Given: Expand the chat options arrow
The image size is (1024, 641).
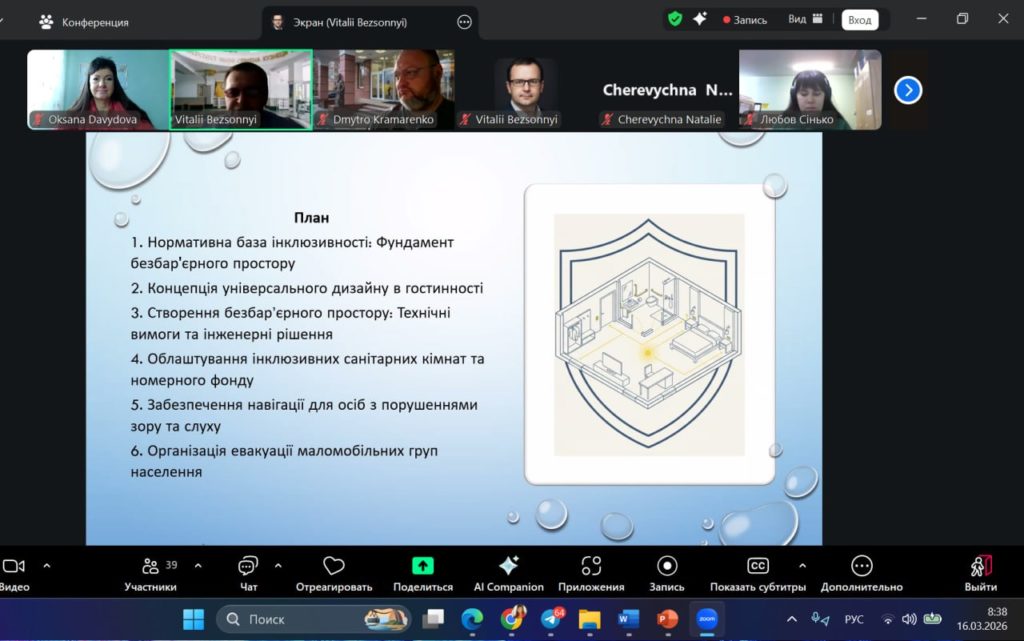Looking at the screenshot, I should [x=278, y=565].
